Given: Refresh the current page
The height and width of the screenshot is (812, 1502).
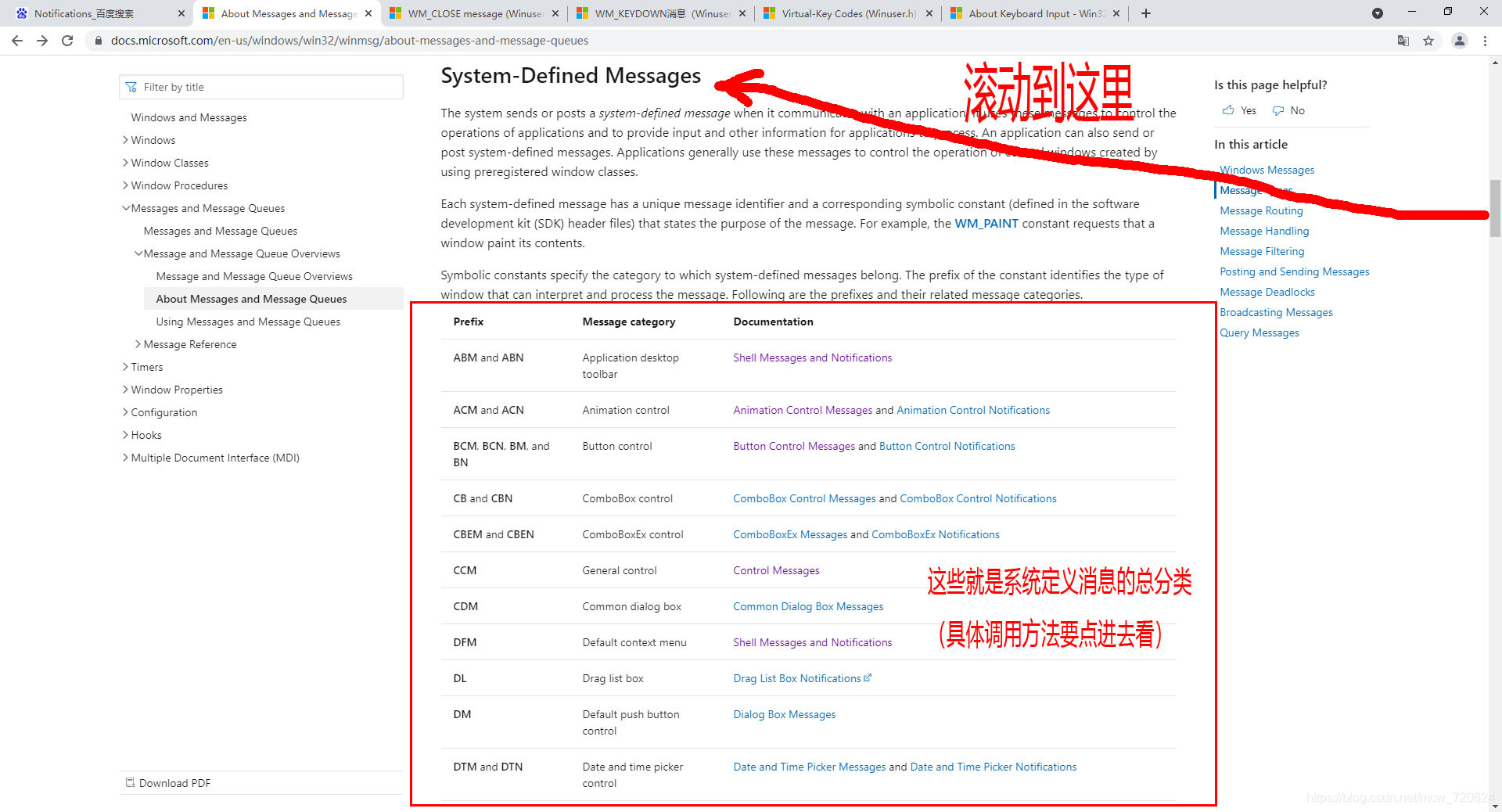Looking at the screenshot, I should coord(67,41).
